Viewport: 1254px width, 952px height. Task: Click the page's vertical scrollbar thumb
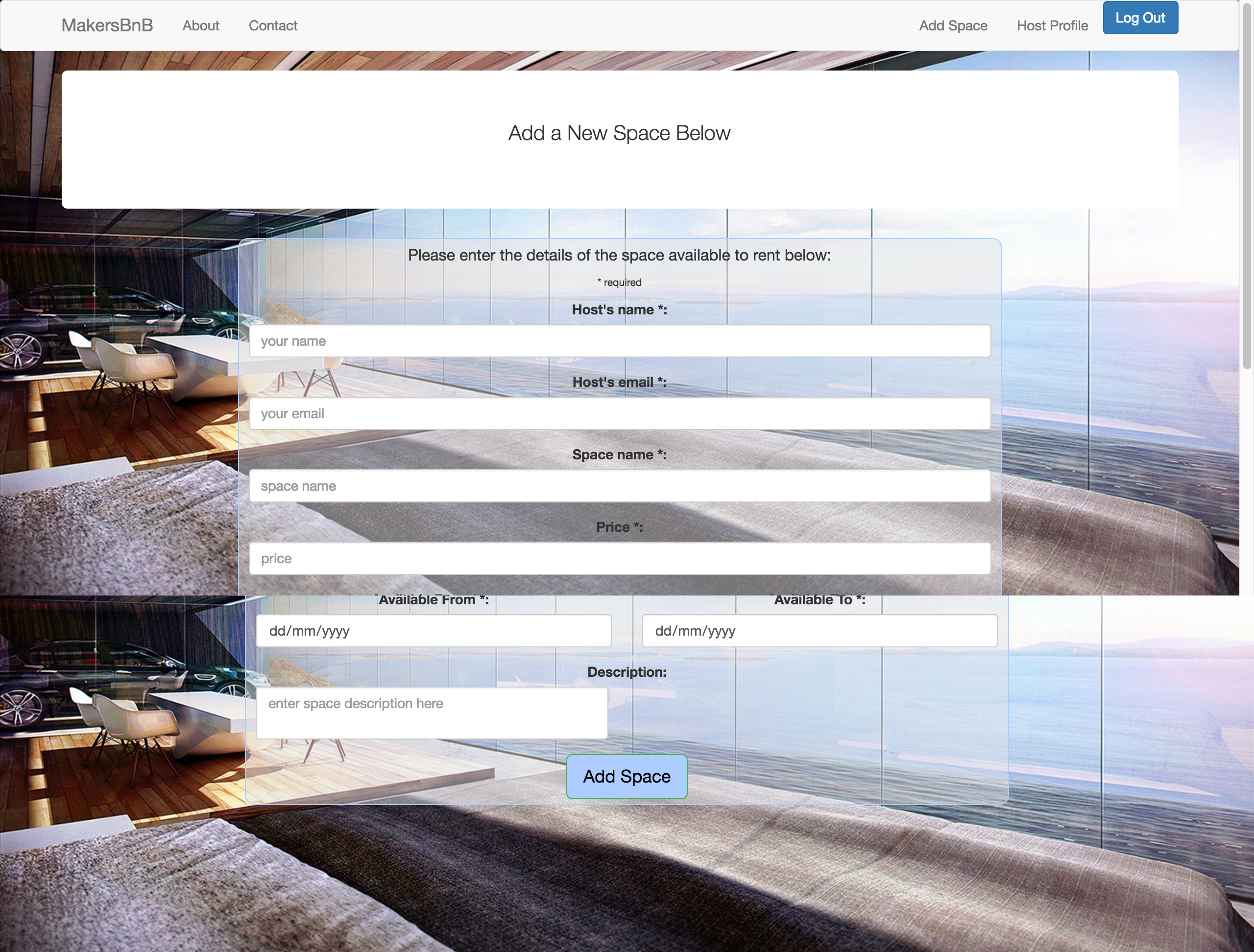[1247, 187]
